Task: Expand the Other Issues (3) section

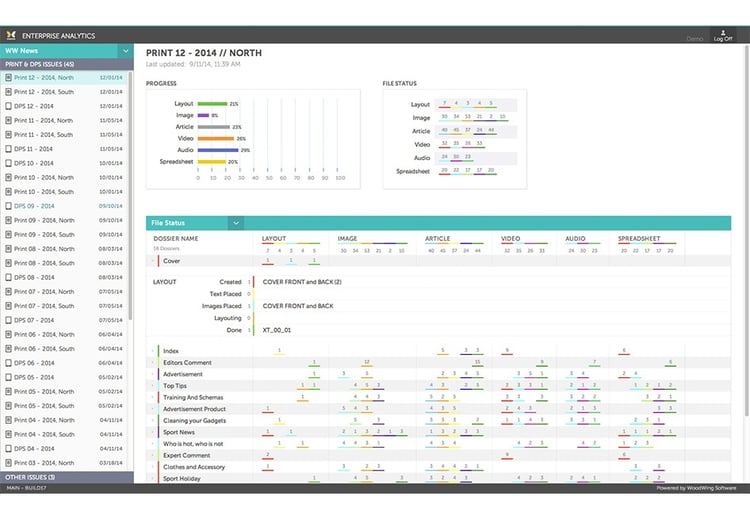Action: tap(66, 478)
